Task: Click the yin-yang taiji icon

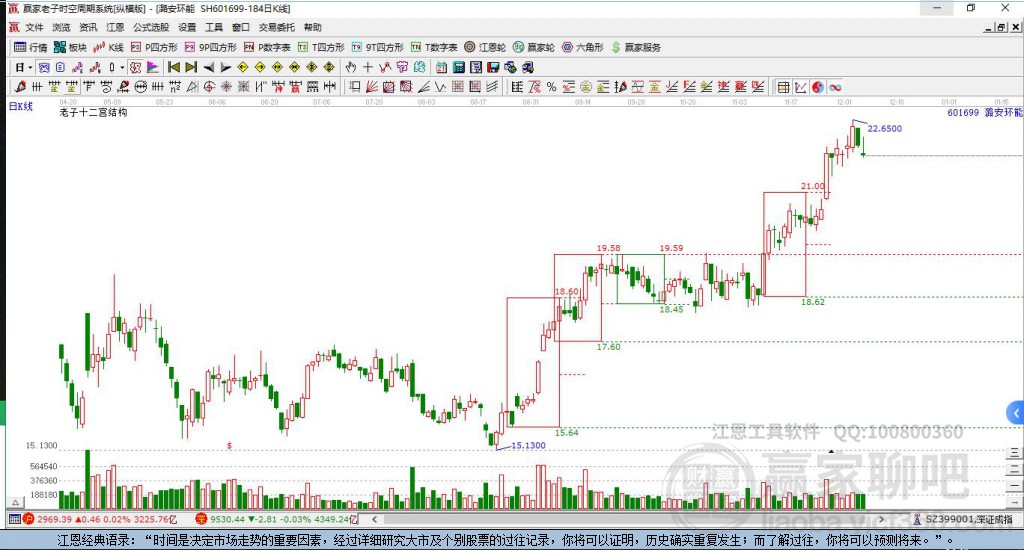Action: [818, 87]
